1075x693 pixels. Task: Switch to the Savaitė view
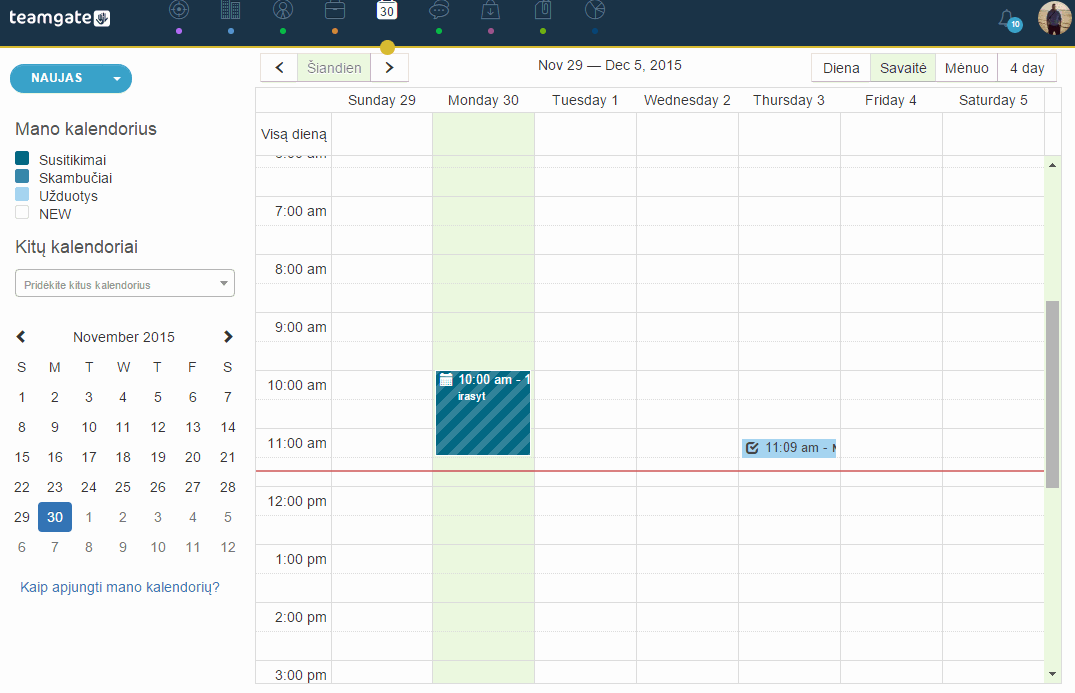tap(903, 68)
